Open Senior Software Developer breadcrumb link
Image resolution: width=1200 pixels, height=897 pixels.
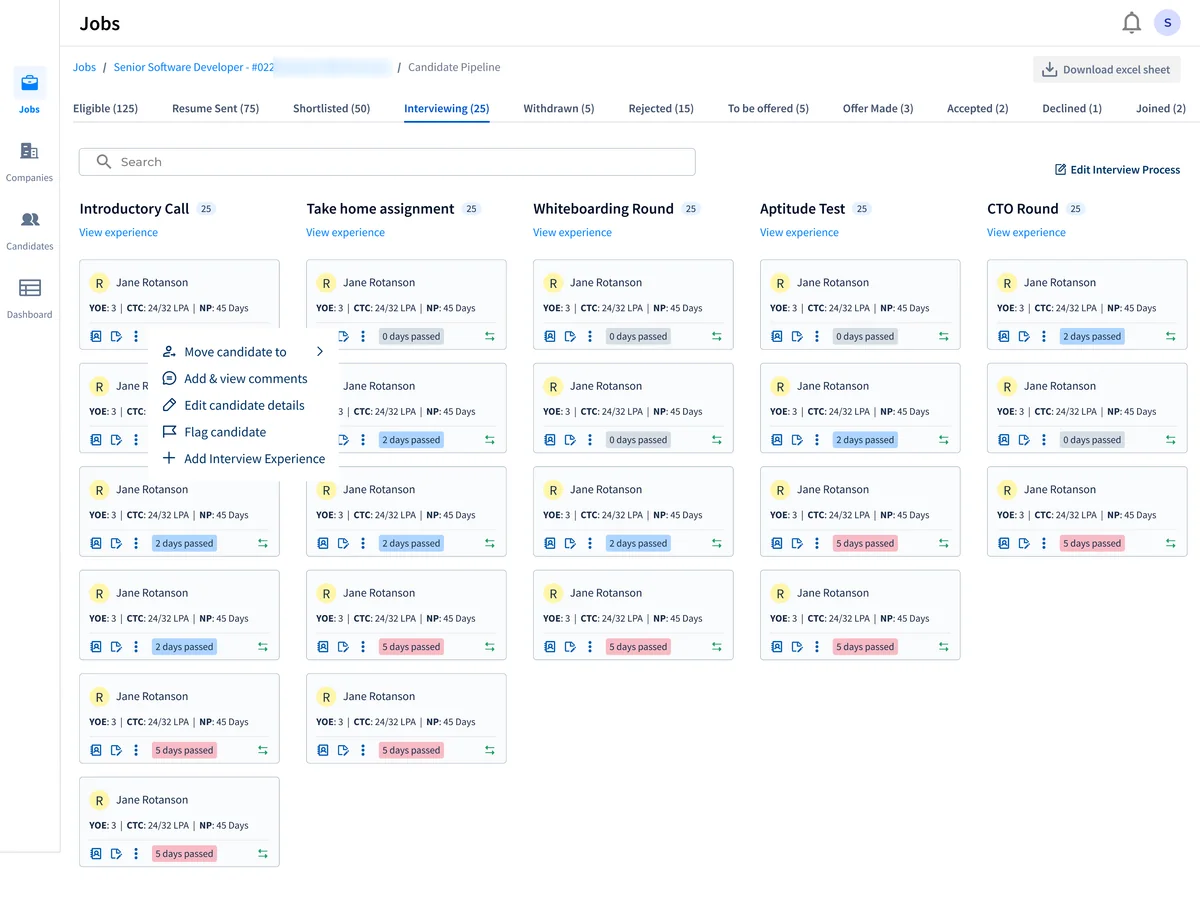click(x=193, y=67)
